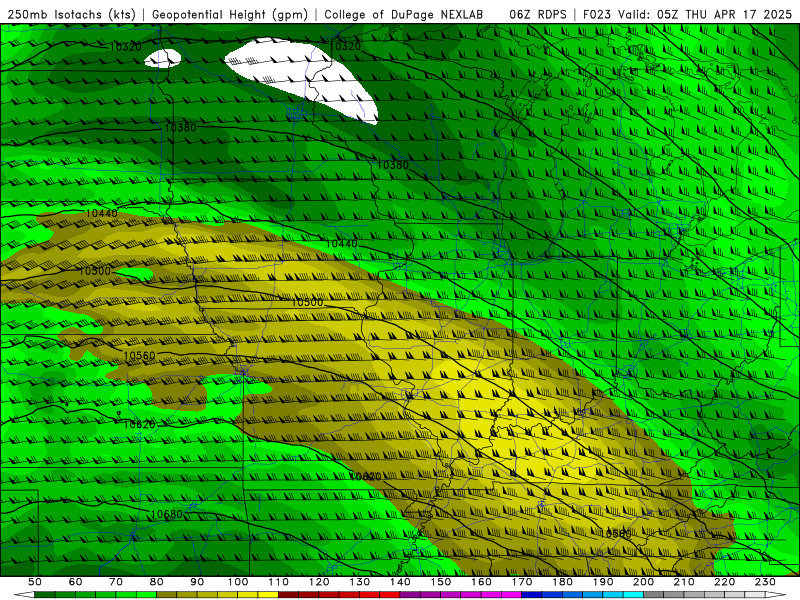Click the '250mb Isotachs (kts)' title text

72,14
